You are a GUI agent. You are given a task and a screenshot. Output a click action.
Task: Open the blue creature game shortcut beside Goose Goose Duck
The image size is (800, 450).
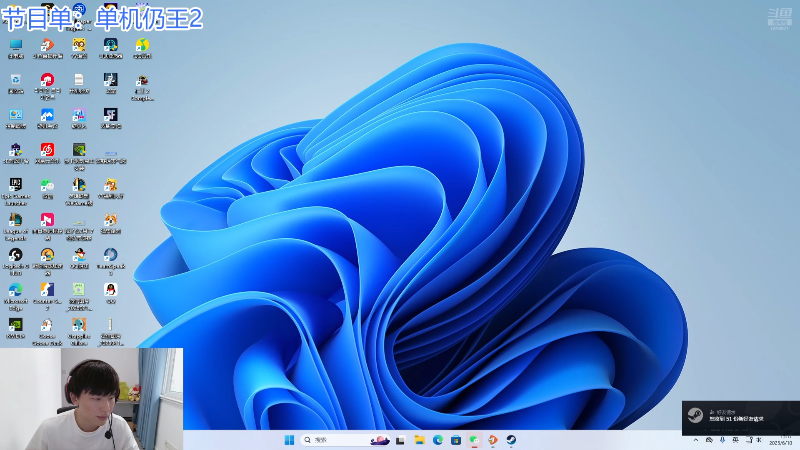(x=79, y=332)
